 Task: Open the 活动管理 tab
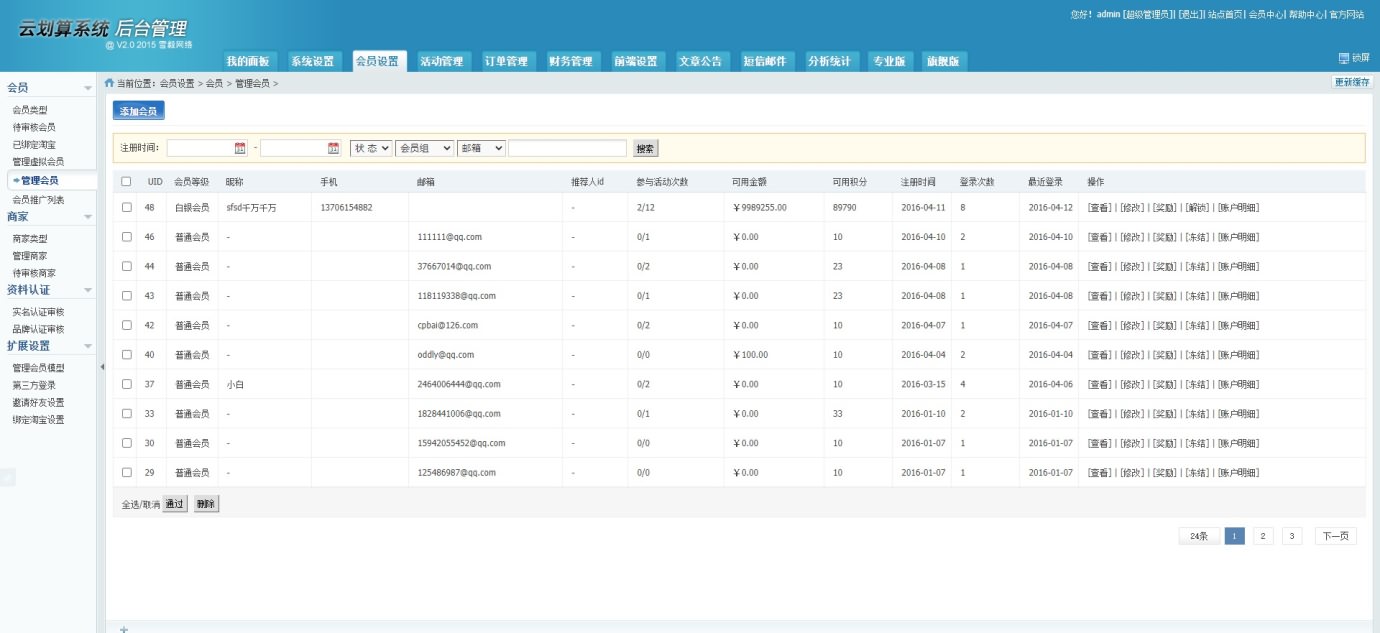pyautogui.click(x=441, y=61)
